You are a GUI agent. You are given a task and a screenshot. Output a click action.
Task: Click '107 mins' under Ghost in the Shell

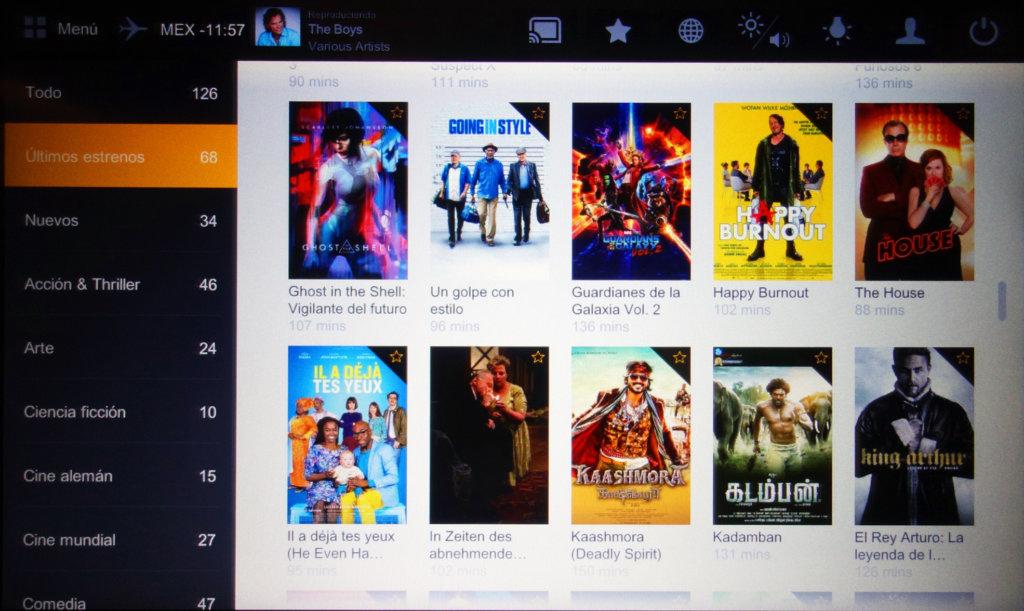[x=317, y=325]
